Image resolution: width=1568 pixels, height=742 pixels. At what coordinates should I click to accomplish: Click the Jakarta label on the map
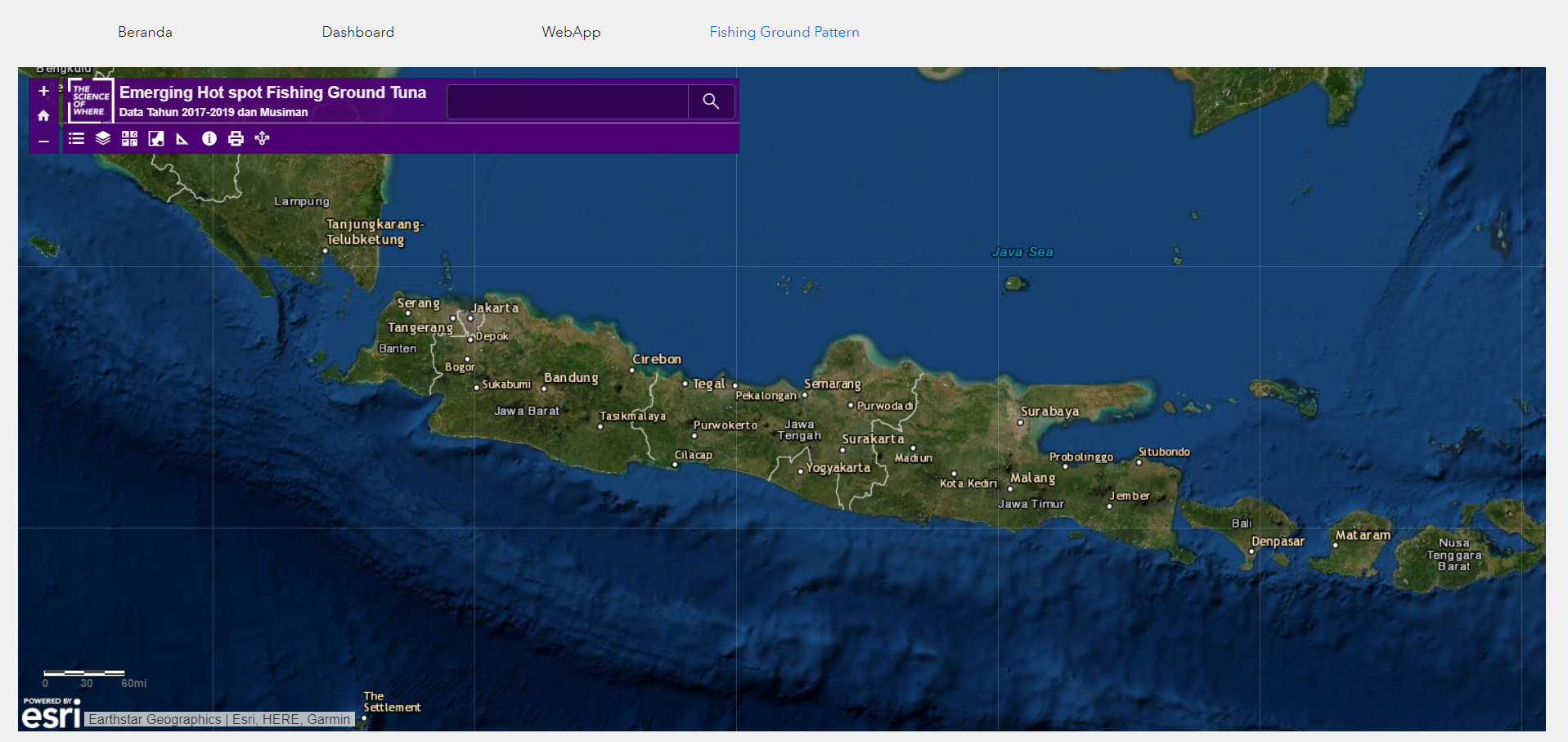(x=495, y=308)
